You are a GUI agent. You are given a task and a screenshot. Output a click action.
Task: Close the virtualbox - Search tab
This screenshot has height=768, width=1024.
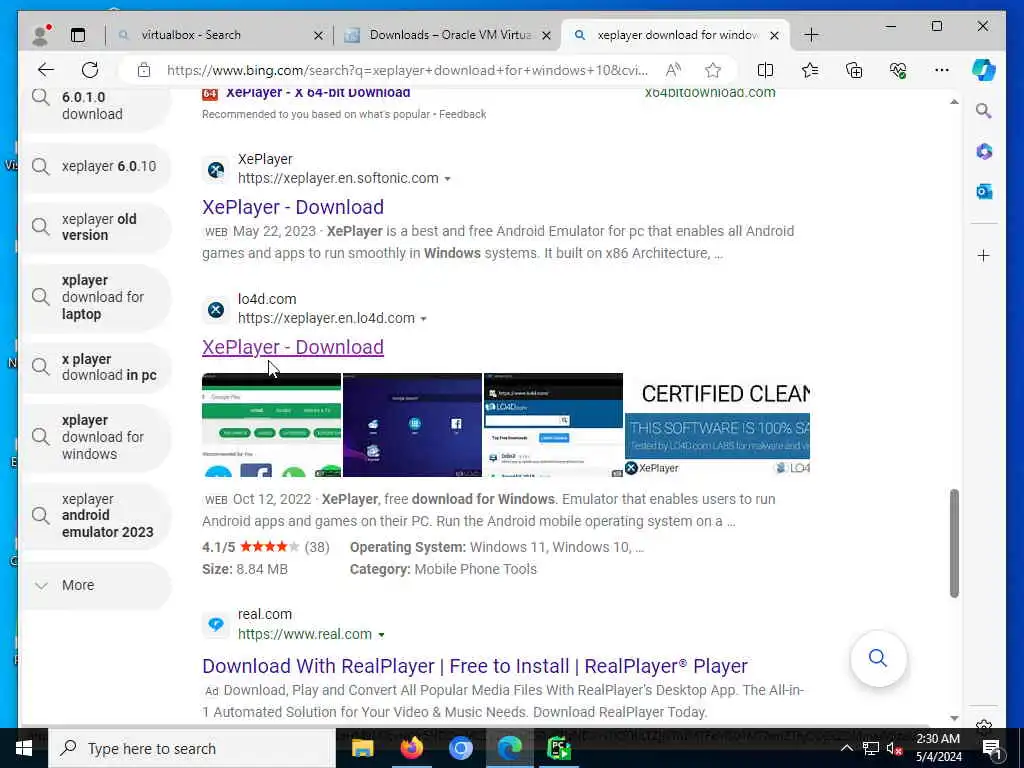pyautogui.click(x=318, y=35)
